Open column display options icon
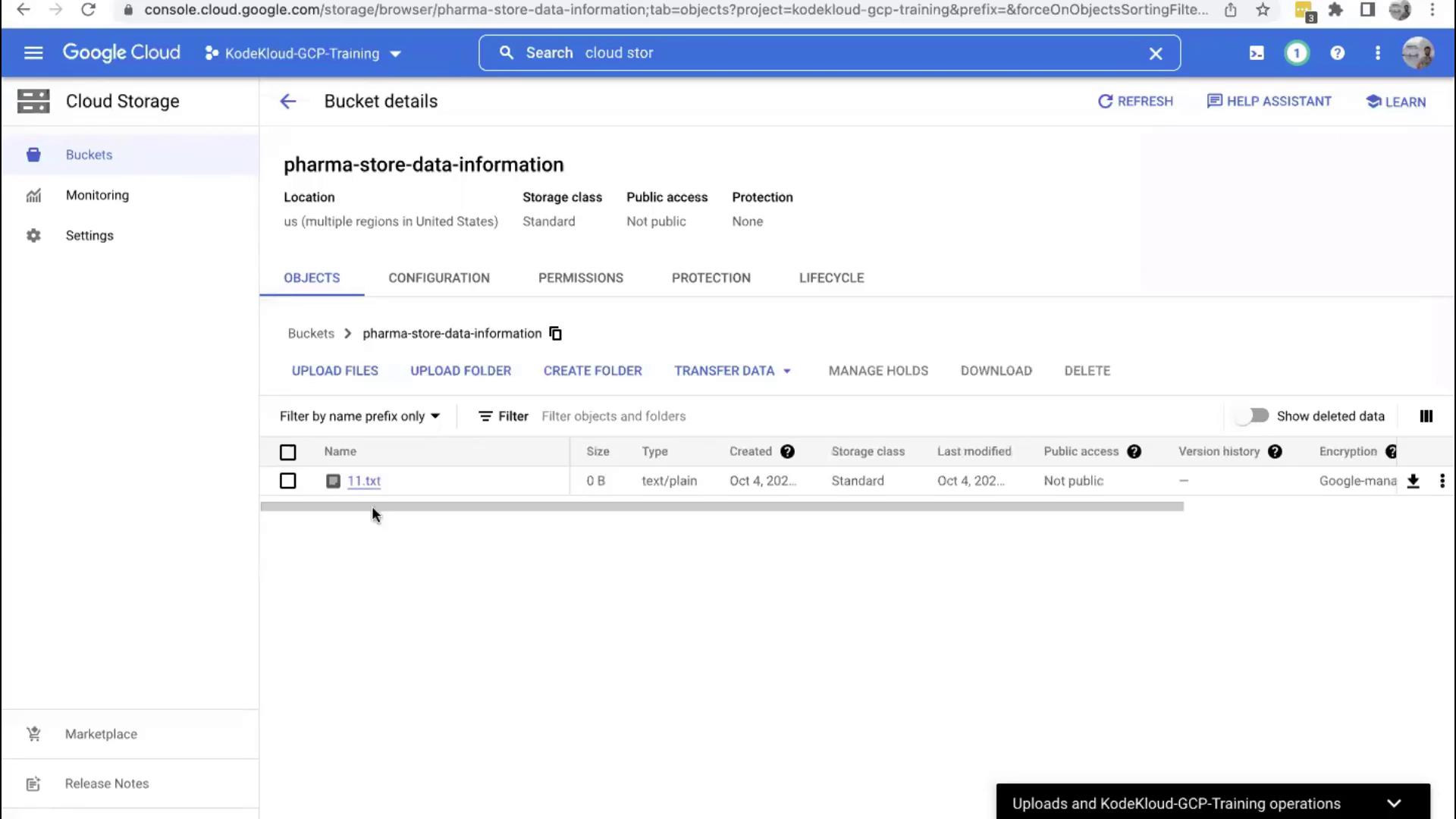Image resolution: width=1456 pixels, height=819 pixels. [x=1426, y=416]
